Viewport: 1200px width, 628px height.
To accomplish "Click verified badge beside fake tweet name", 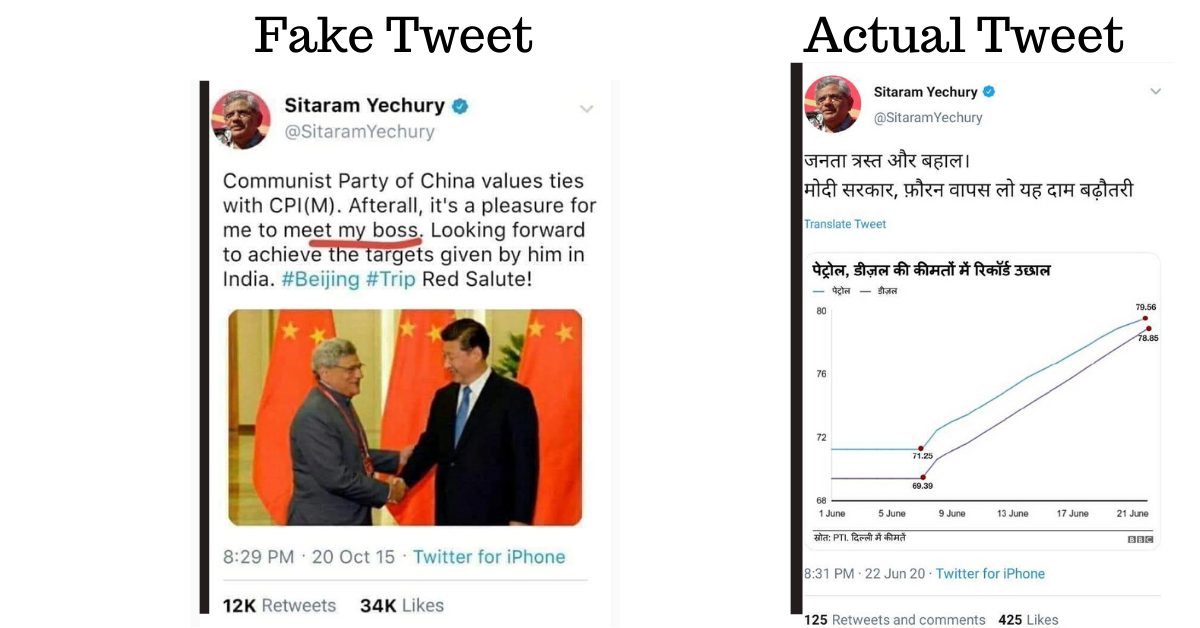I will (460, 106).
